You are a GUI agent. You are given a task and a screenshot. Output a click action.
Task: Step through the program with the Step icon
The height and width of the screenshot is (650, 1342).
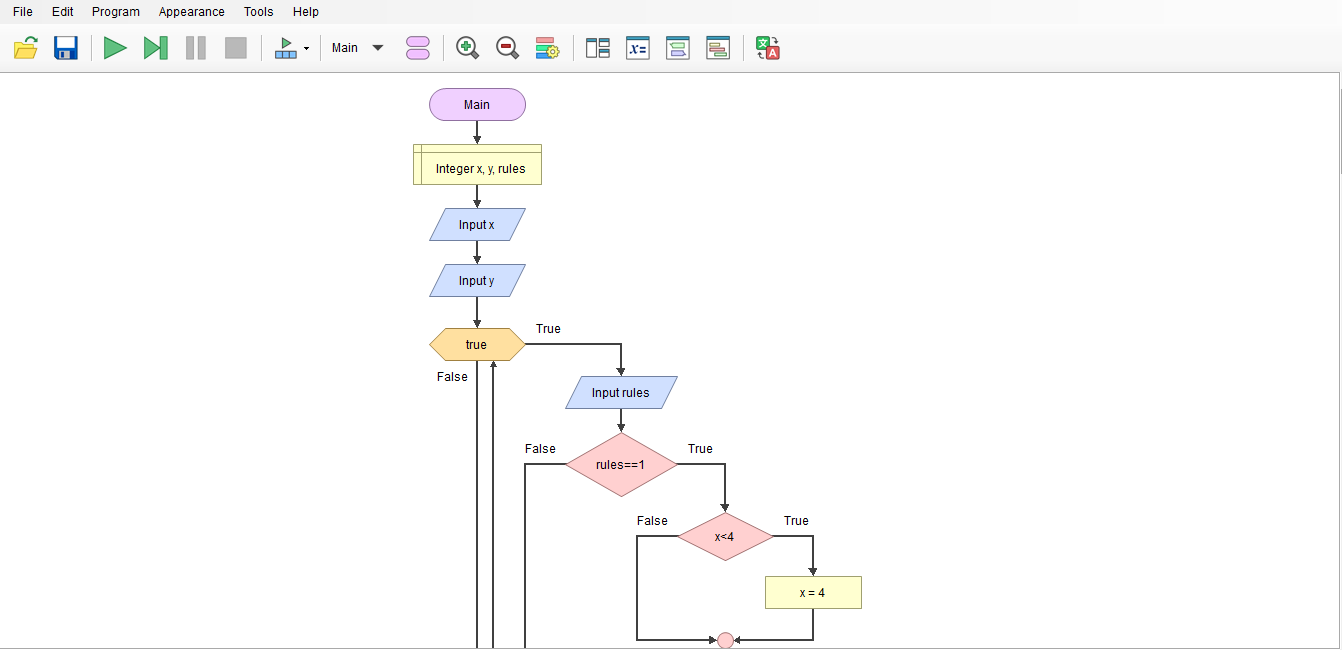coord(156,48)
